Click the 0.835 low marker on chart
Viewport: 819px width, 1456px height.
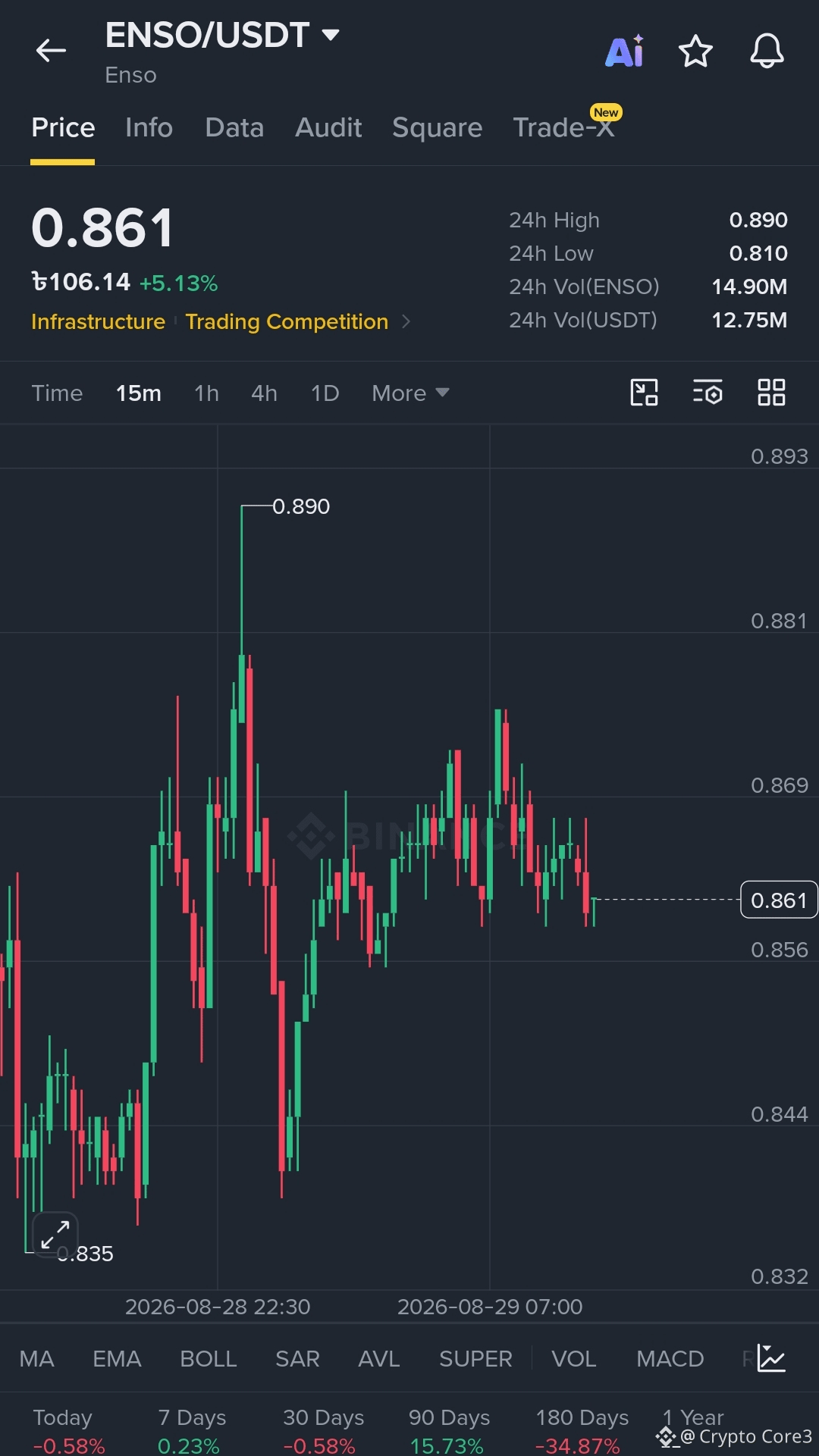[x=85, y=1254]
